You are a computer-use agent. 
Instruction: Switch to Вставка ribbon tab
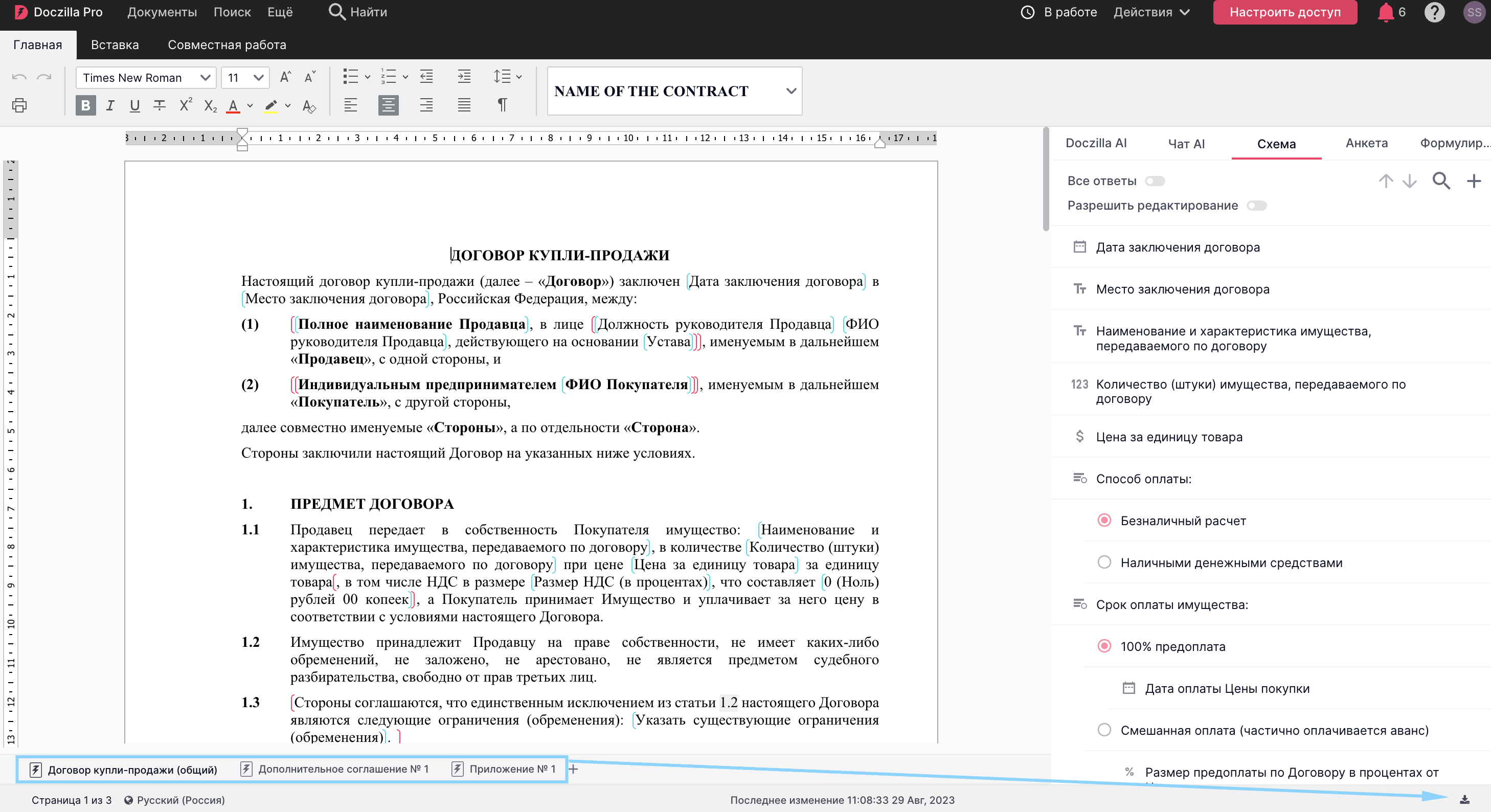(x=115, y=44)
